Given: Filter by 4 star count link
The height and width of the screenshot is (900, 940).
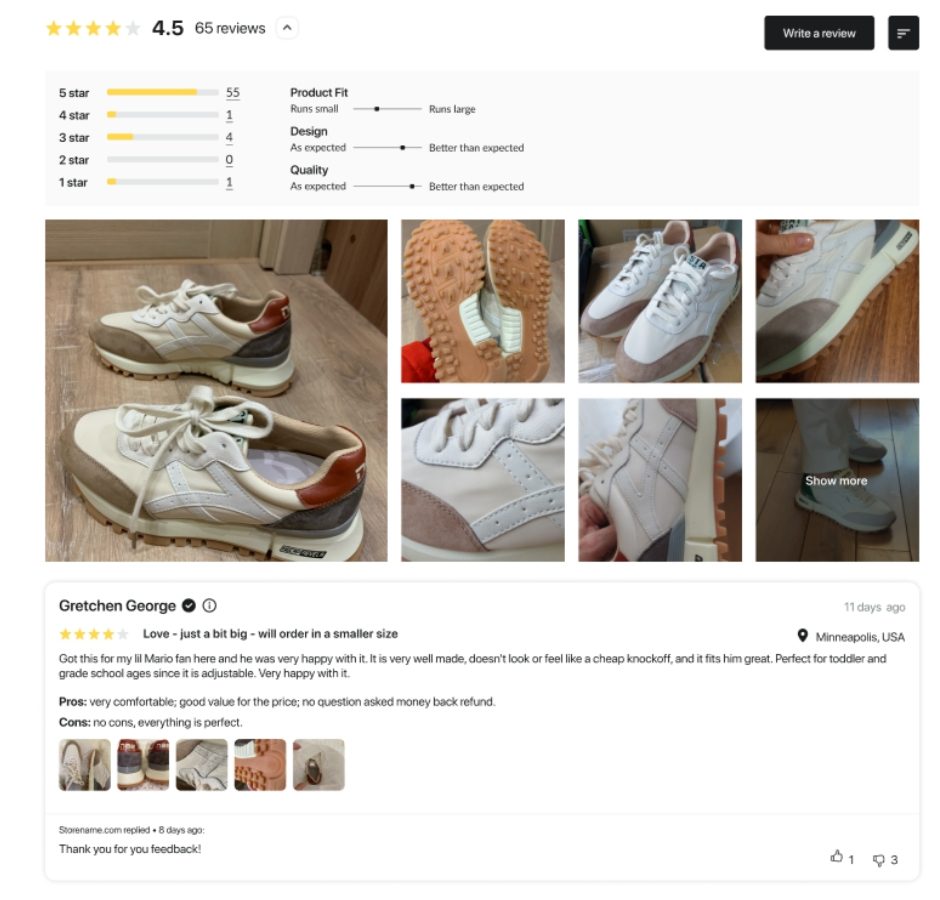Looking at the screenshot, I should [229, 115].
